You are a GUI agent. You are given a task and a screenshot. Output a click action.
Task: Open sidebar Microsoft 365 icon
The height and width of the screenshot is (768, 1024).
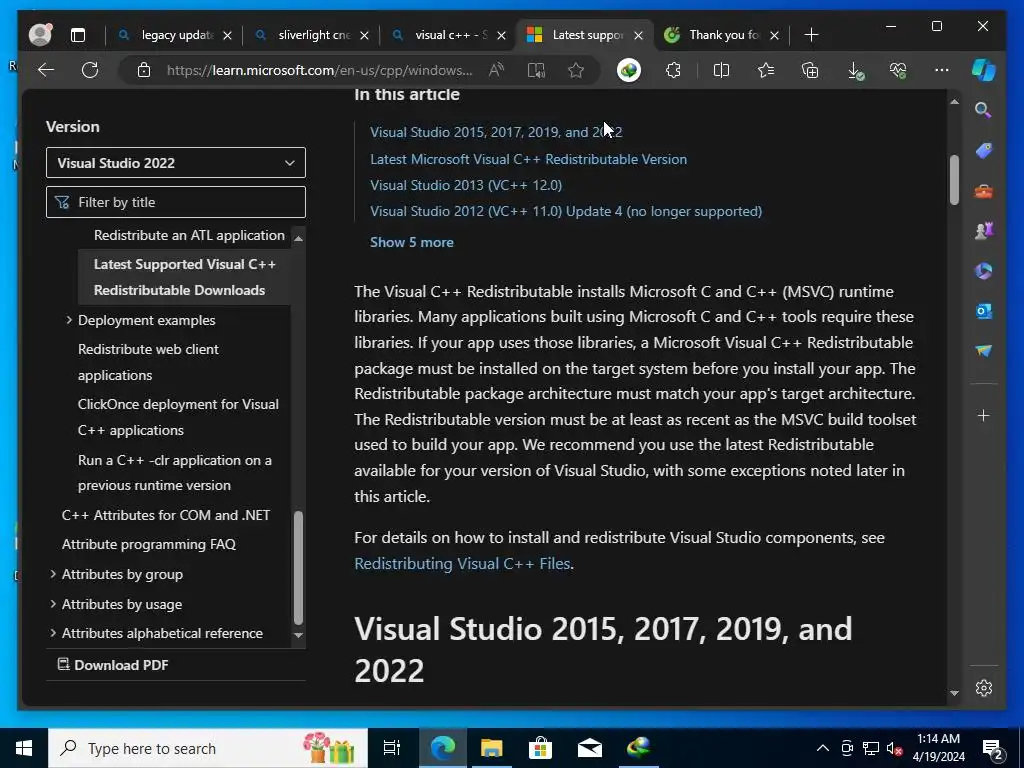pyautogui.click(x=984, y=271)
